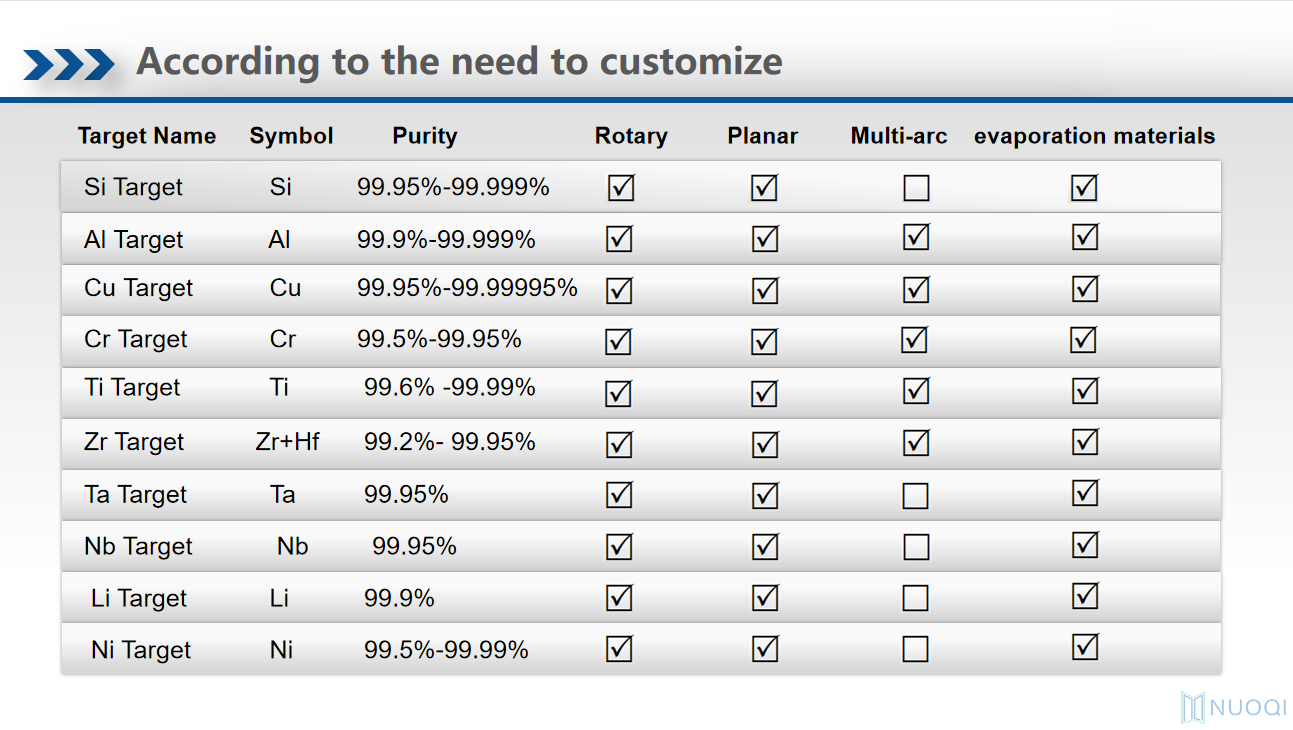The width and height of the screenshot is (1293, 730).
Task: Click the Multi-arc column header
Action: (x=898, y=136)
